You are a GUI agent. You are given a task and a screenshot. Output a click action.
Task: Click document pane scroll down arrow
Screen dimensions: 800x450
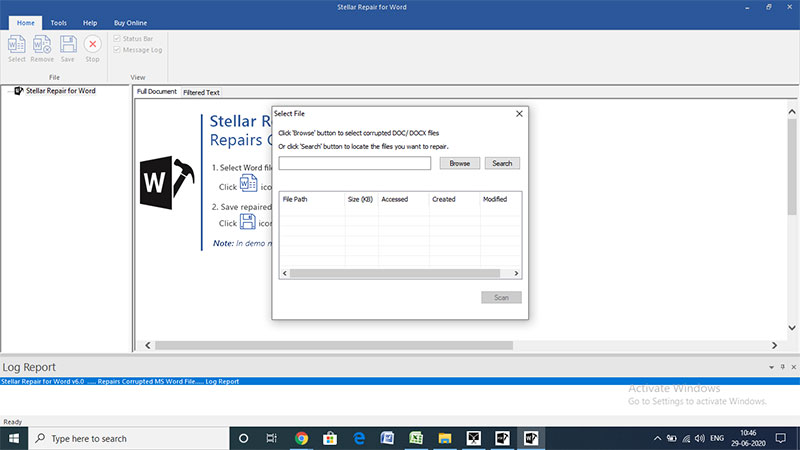tap(791, 328)
